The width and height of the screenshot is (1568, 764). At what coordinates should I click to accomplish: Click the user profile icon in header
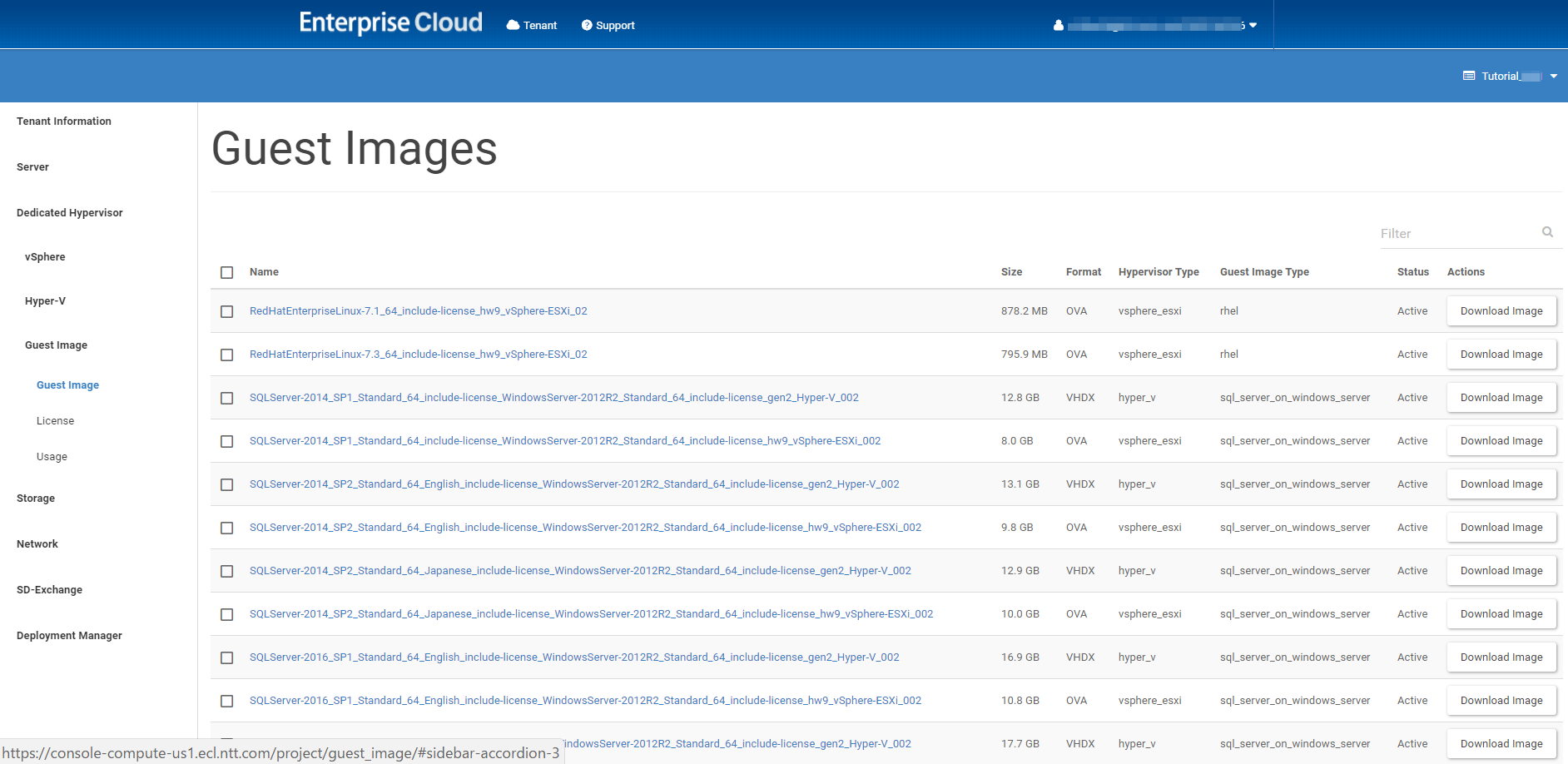1058,26
